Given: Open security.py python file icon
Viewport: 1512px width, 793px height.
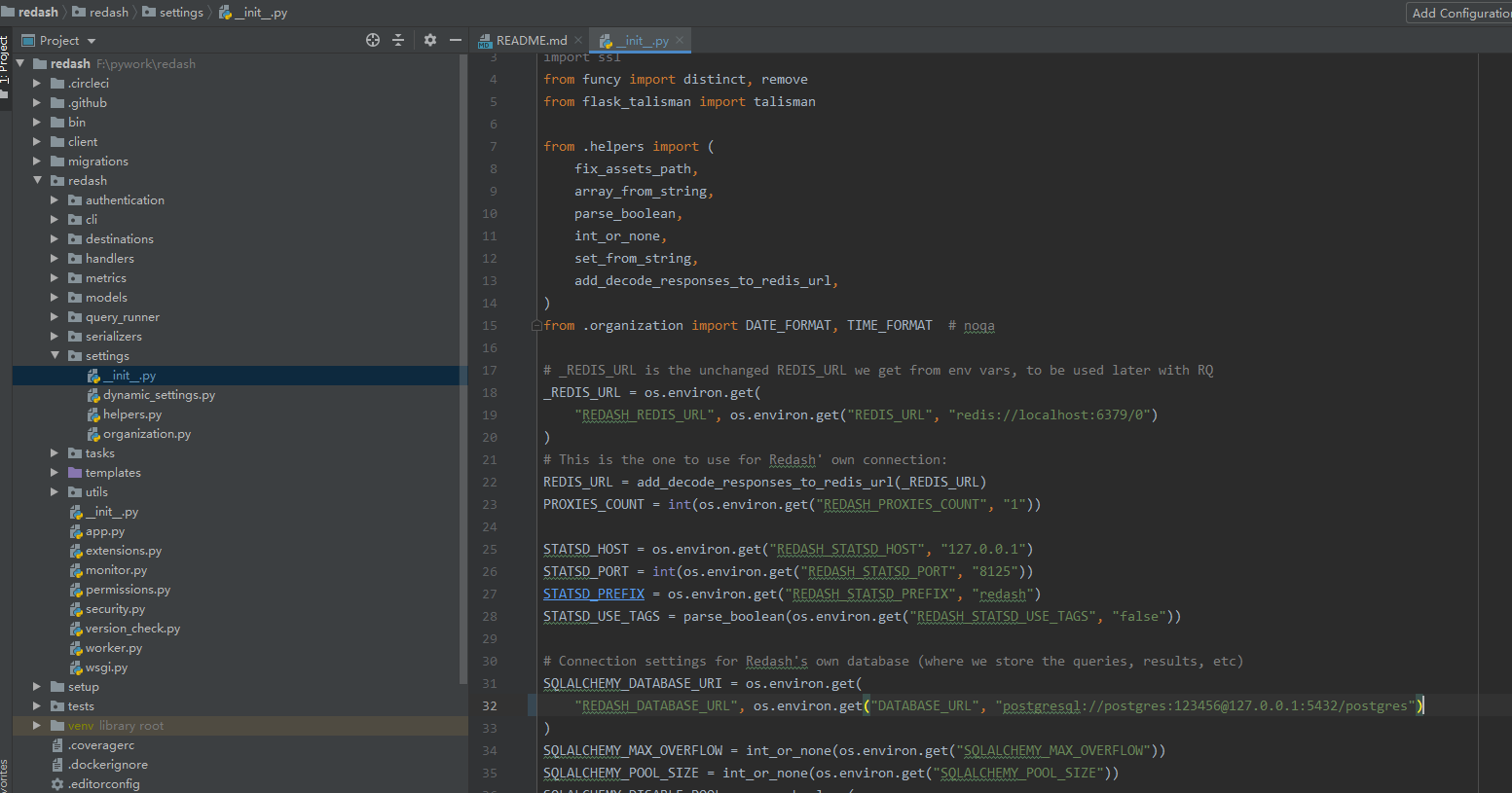Looking at the screenshot, I should [x=76, y=609].
